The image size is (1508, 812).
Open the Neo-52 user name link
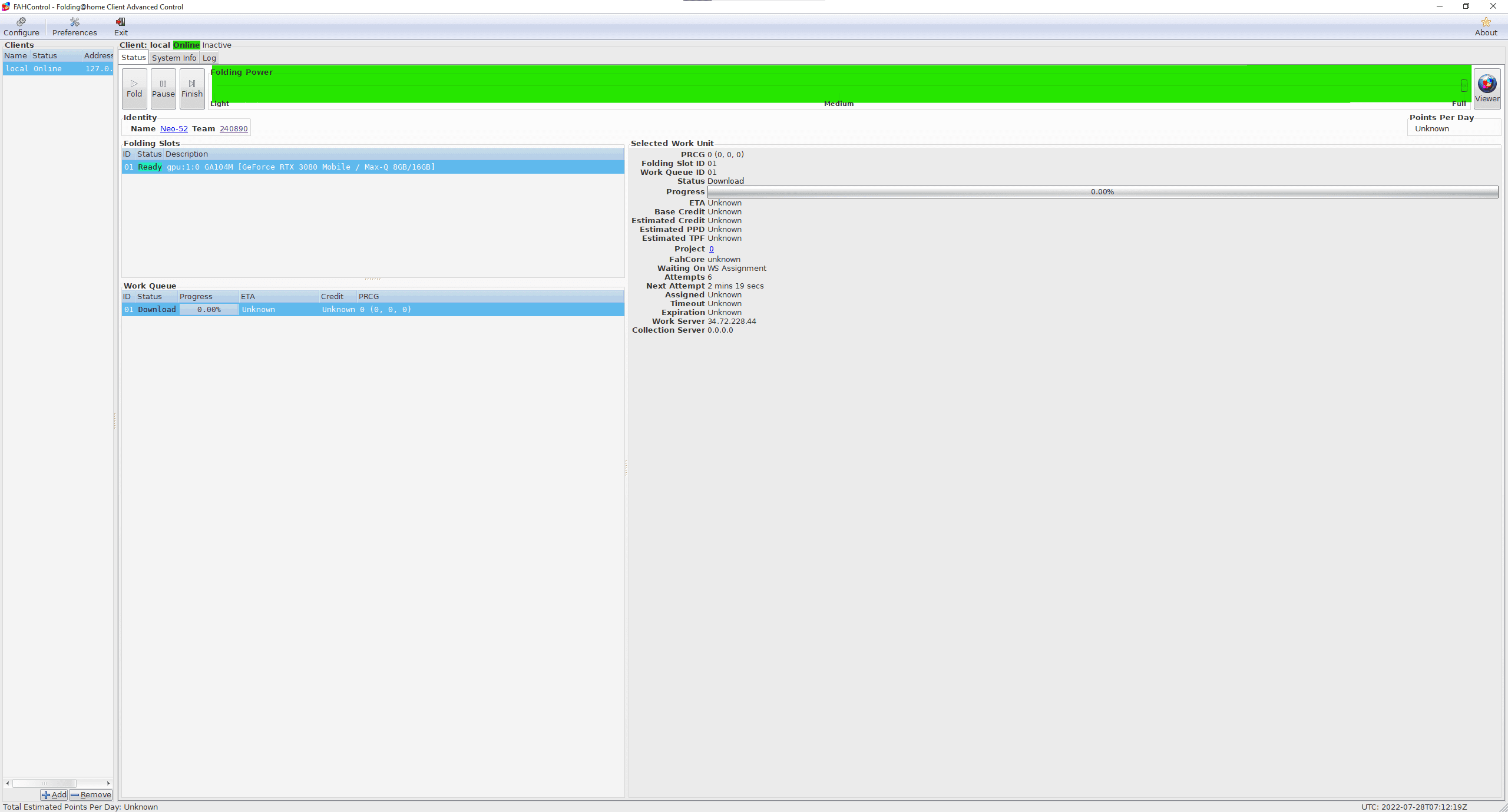[x=174, y=128]
